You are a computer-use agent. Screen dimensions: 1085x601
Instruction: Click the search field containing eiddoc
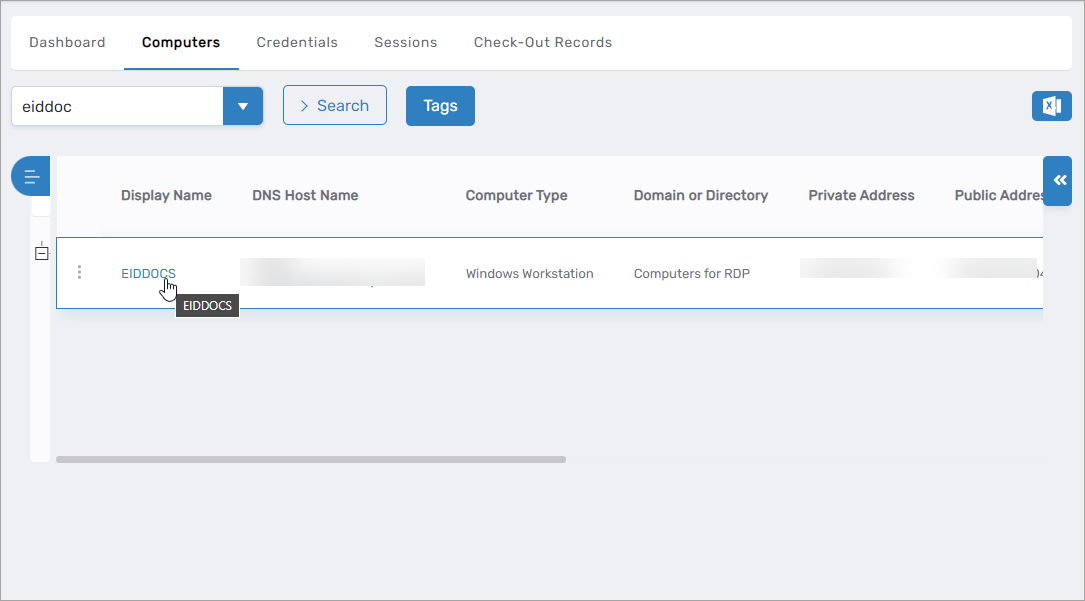tap(116, 106)
